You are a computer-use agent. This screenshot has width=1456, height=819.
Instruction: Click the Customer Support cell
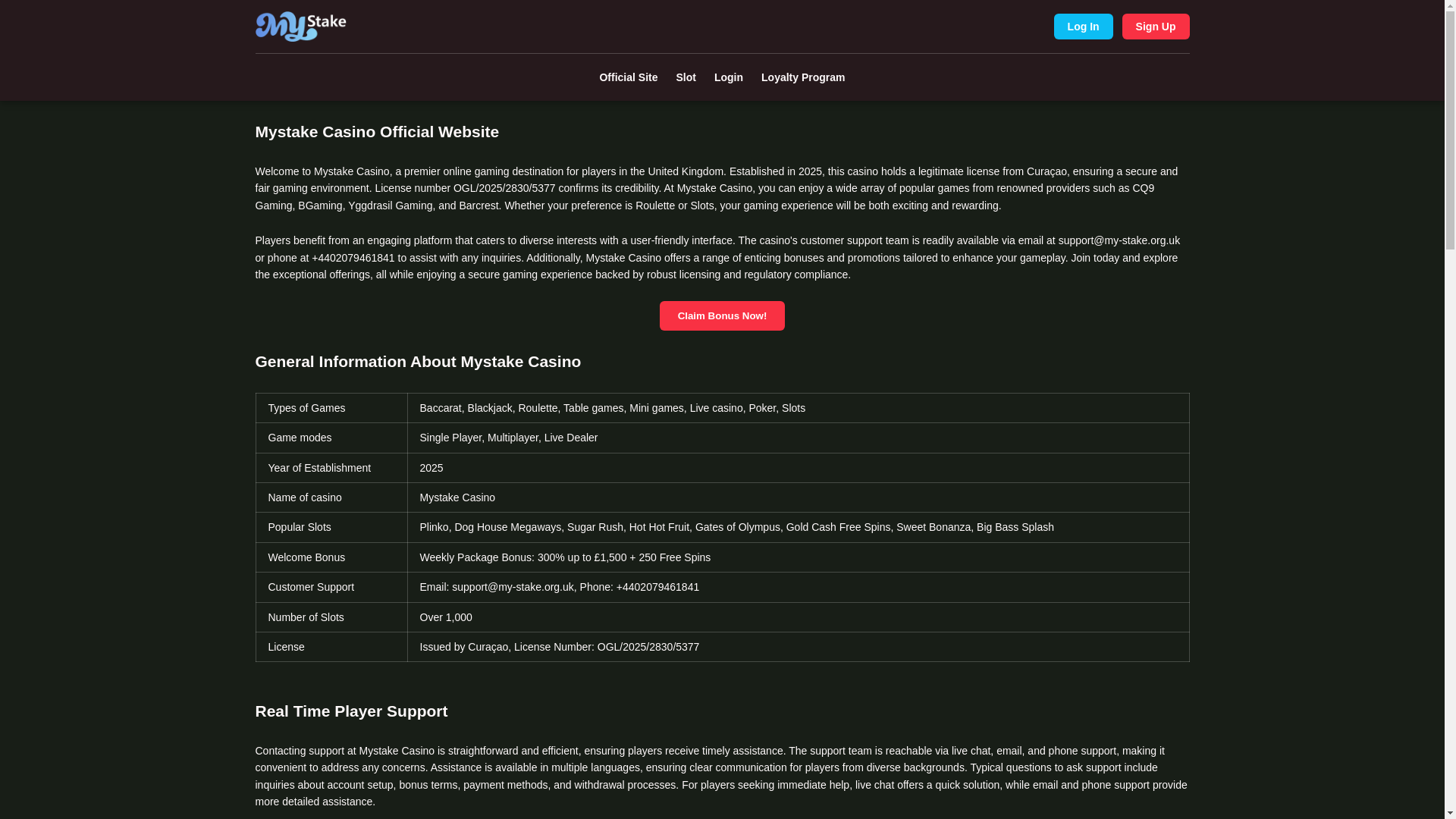pyautogui.click(x=331, y=587)
